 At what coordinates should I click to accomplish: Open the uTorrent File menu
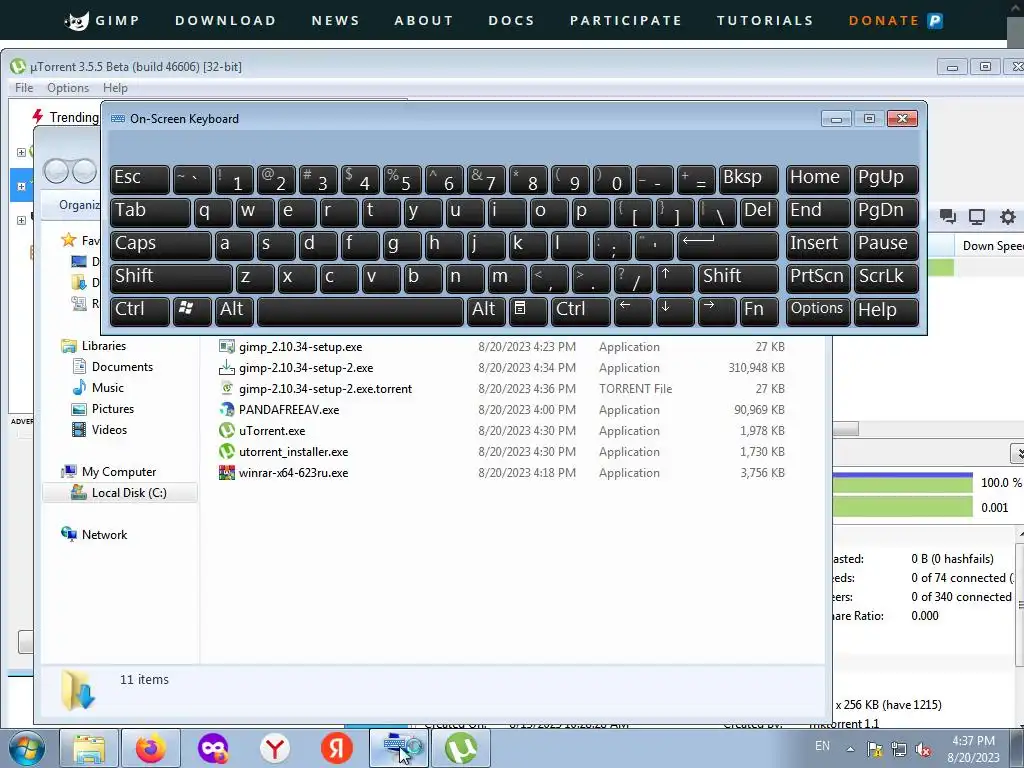(24, 88)
